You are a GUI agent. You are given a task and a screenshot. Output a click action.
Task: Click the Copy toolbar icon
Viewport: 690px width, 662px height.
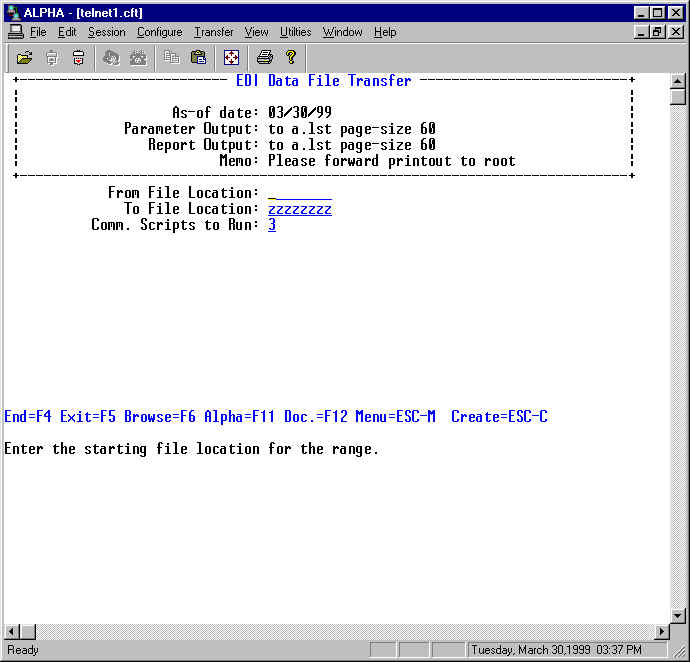(172, 58)
